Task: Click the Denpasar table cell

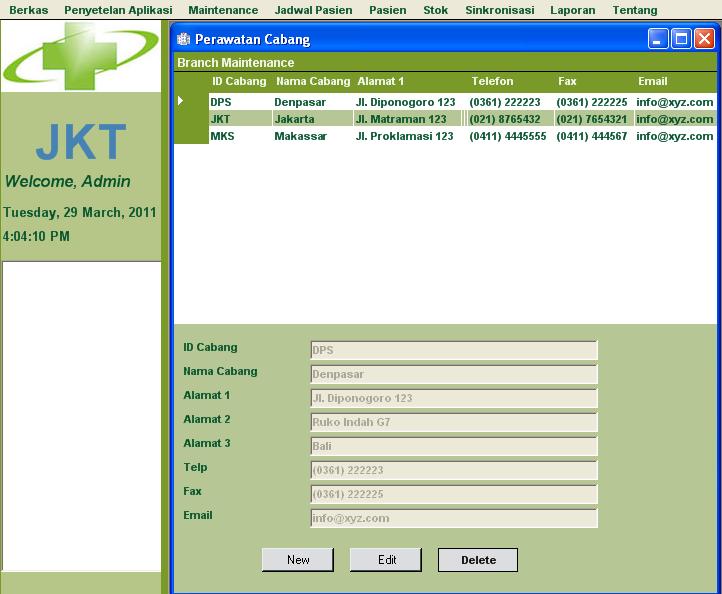Action: click(313, 102)
